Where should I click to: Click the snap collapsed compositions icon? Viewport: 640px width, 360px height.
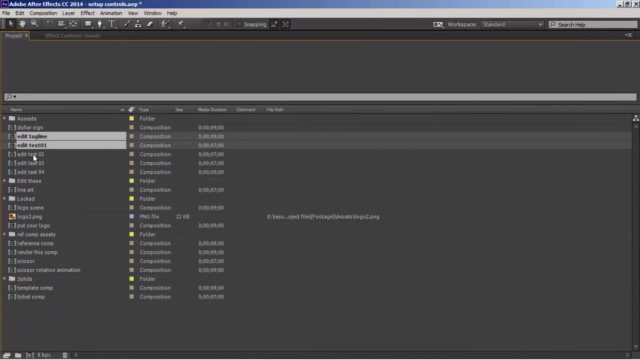coord(286,24)
